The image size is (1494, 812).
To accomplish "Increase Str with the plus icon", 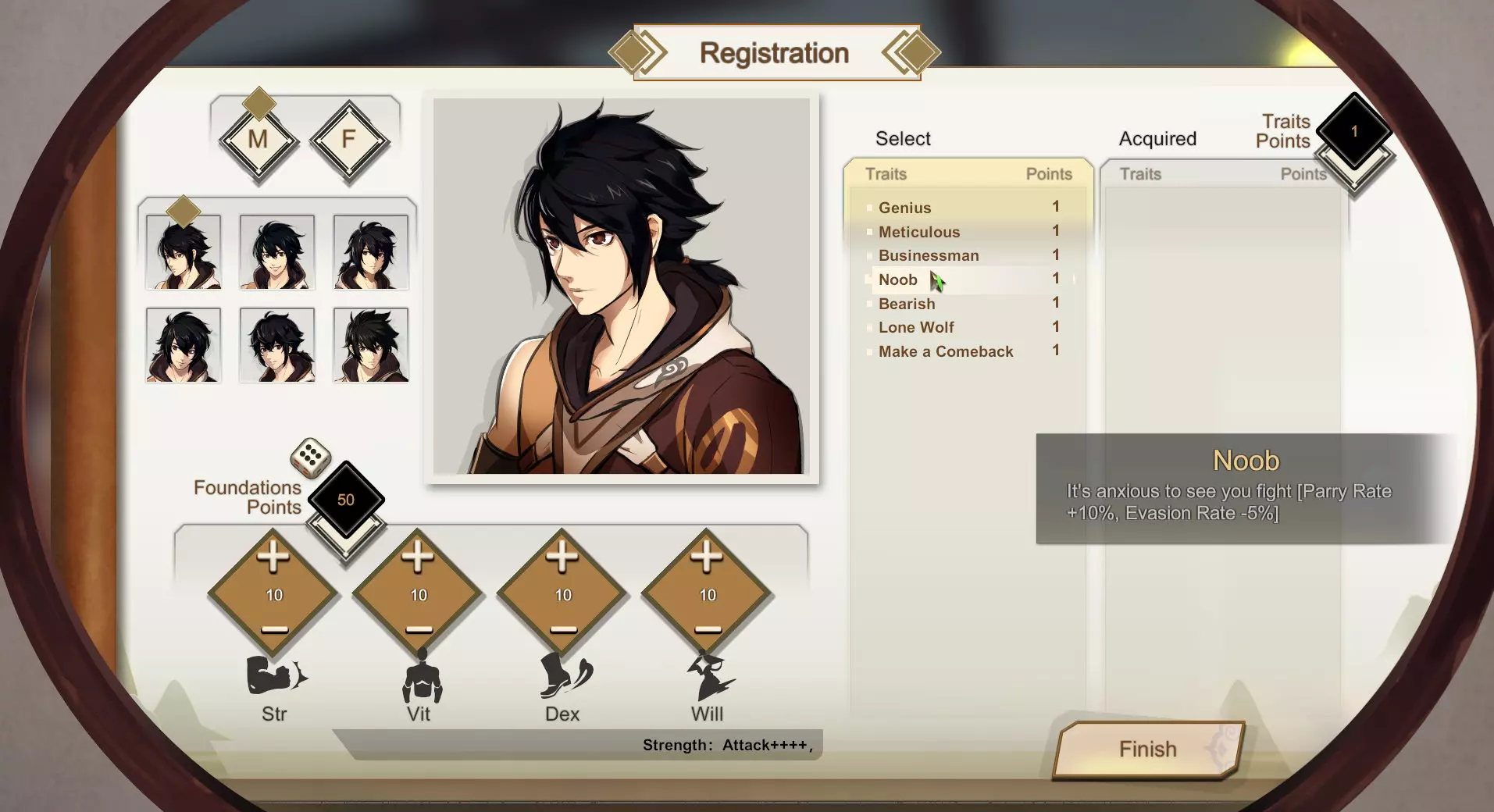I will point(273,557).
